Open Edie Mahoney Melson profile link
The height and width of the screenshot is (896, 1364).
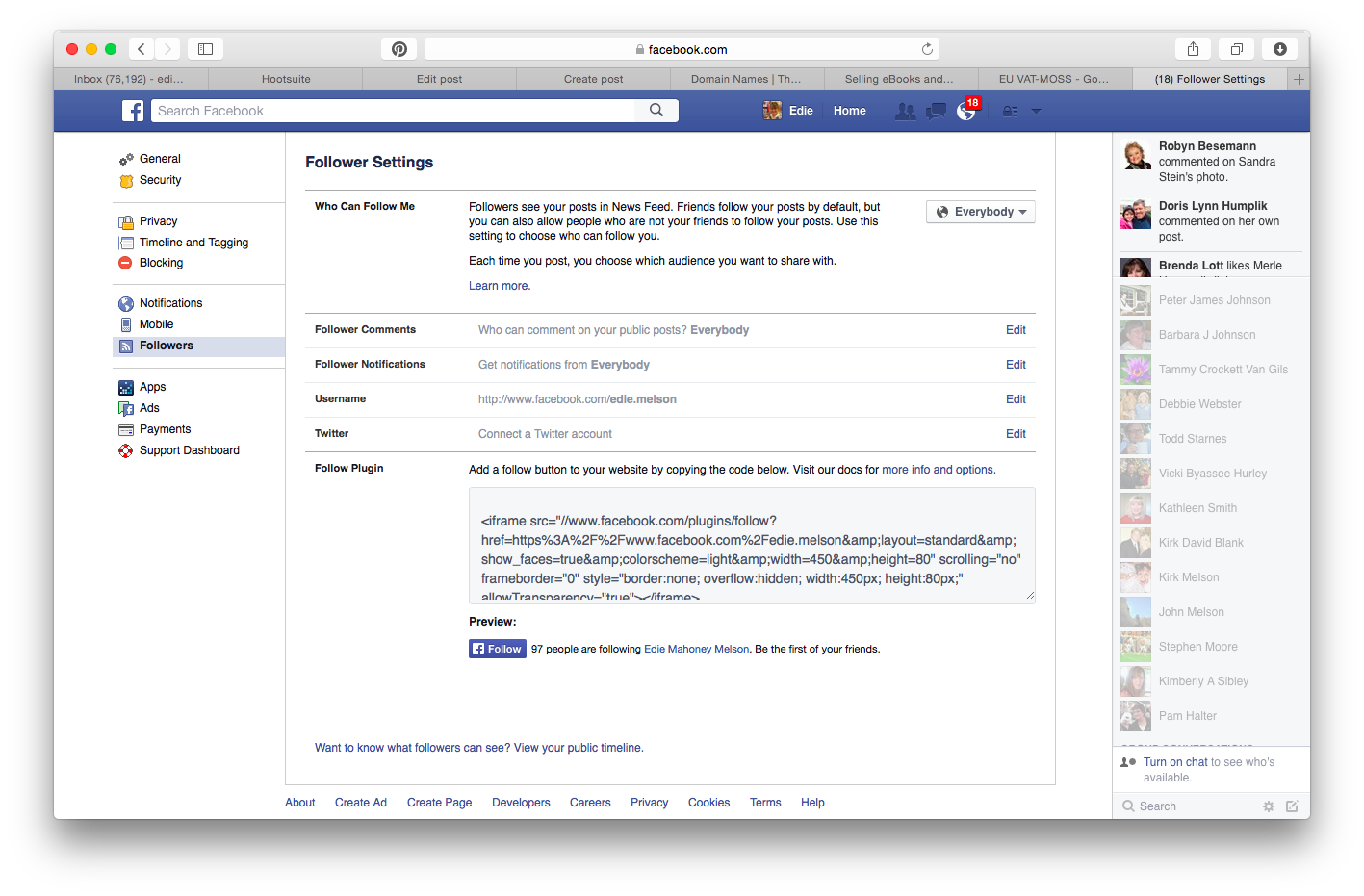696,649
